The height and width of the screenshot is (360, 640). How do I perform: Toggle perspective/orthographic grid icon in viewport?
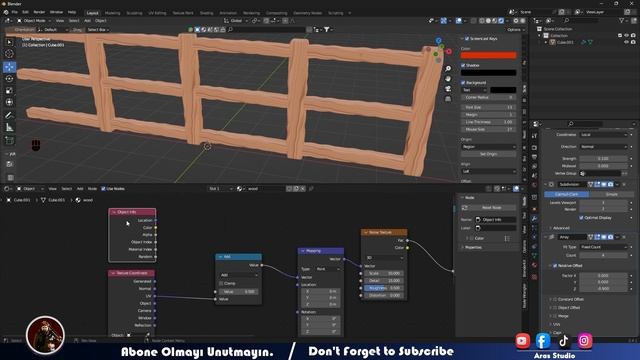click(x=448, y=99)
